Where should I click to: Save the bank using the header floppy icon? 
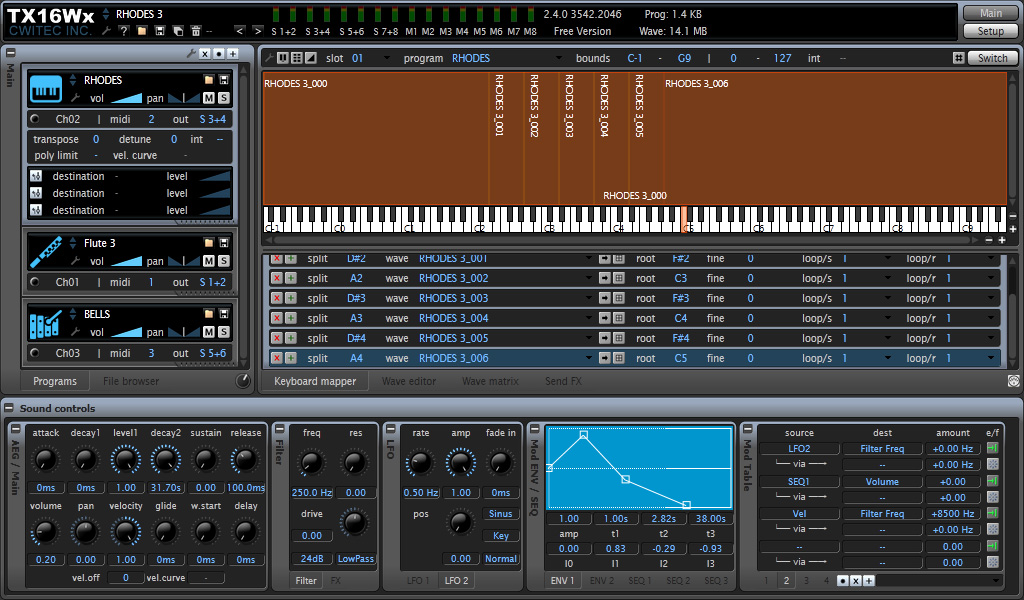point(159,31)
